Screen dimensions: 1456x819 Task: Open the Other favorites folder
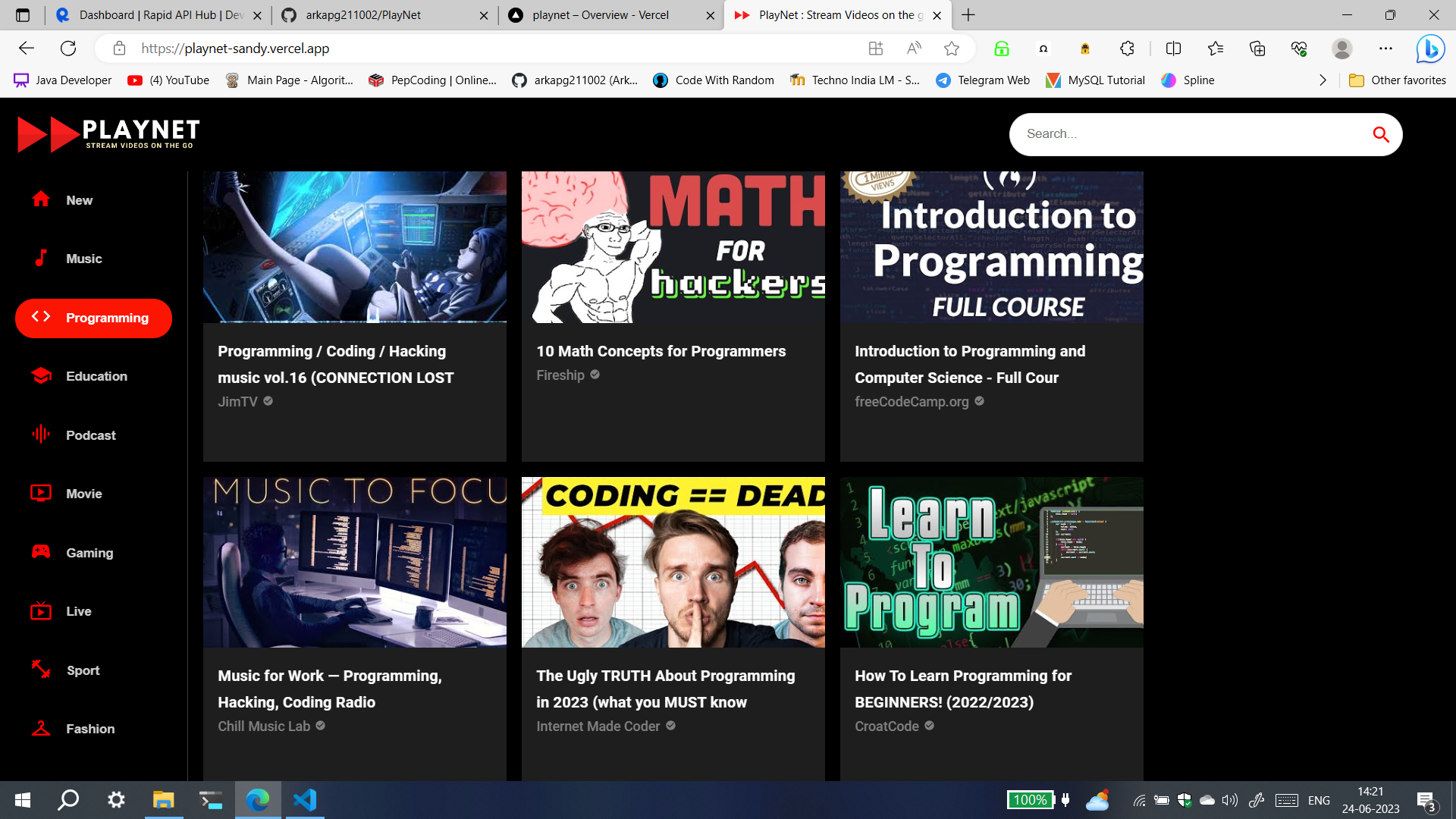click(1398, 80)
